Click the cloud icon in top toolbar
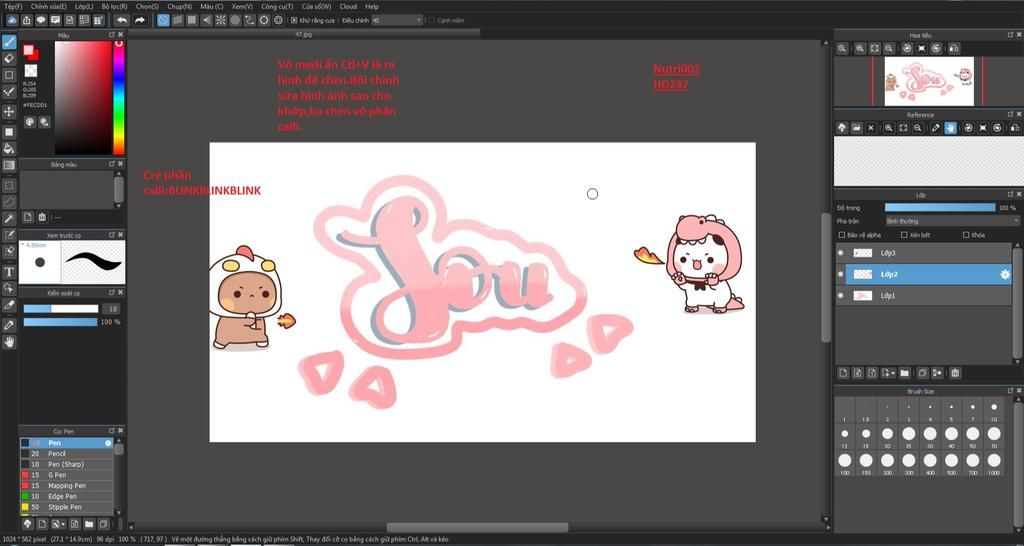This screenshot has width=1024, height=546. [12, 20]
